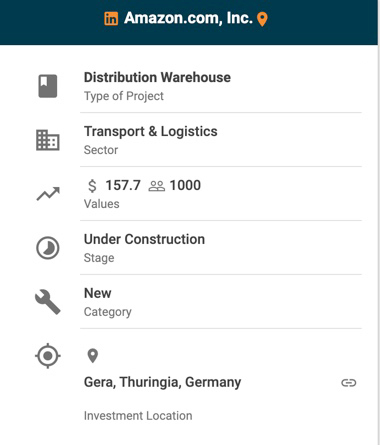Click the wrench icon for Category
The image size is (380, 445).
click(x=48, y=302)
